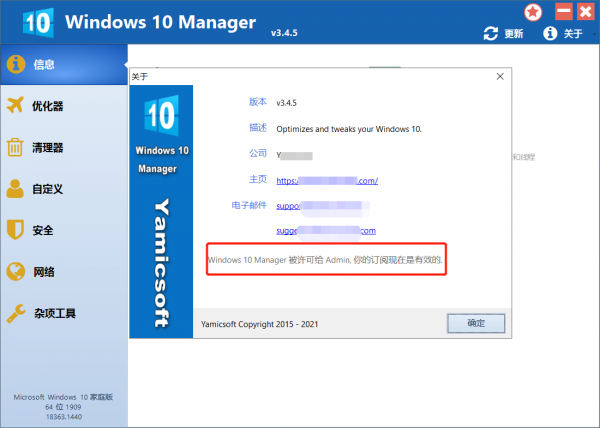
Task: Click the trash can icon for 清理器
Action: [x=15, y=147]
